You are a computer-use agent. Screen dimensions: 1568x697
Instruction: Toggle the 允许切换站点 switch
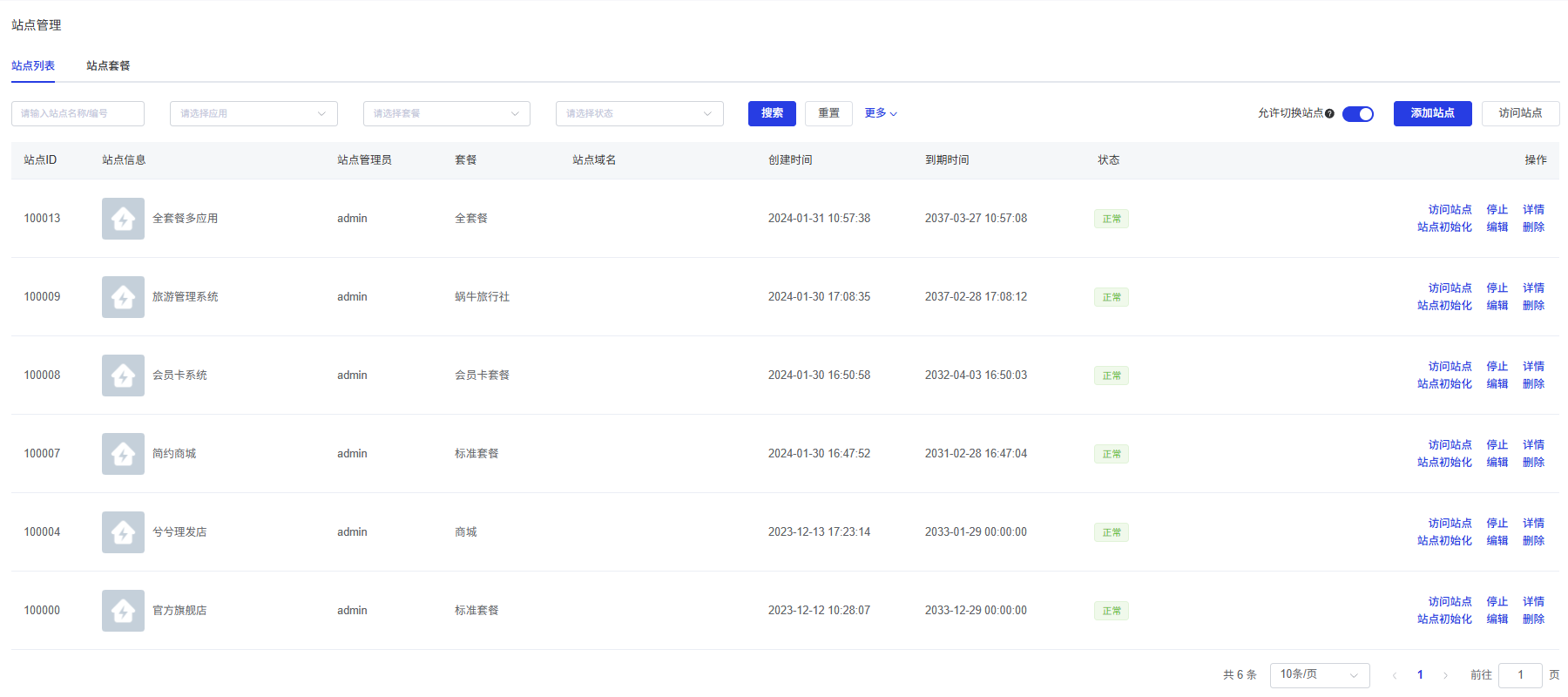[1357, 114]
